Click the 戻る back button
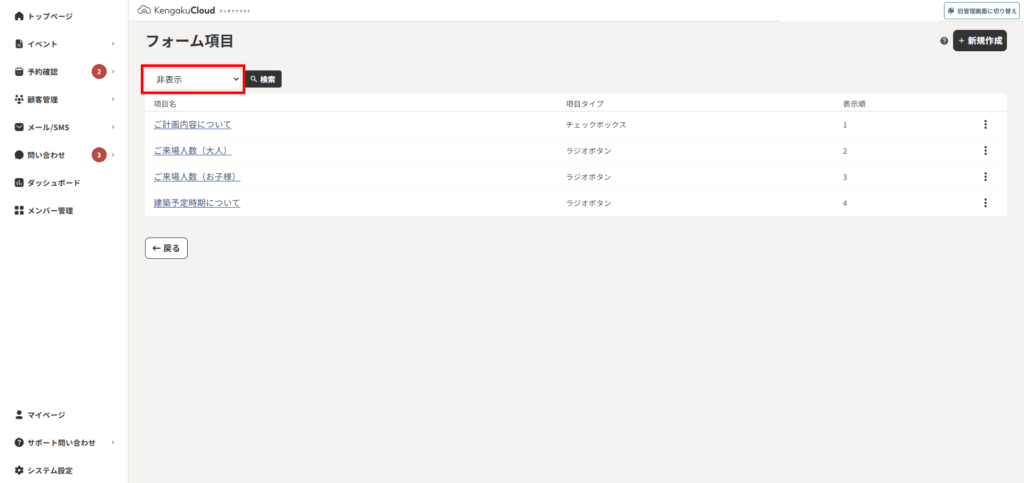The width and height of the screenshot is (1024, 483). coord(167,248)
